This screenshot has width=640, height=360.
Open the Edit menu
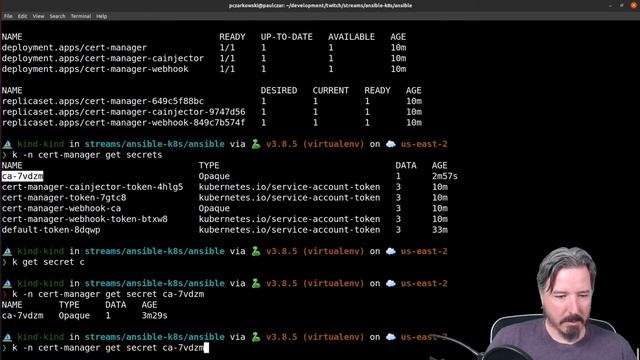pyautogui.click(x=22, y=16)
